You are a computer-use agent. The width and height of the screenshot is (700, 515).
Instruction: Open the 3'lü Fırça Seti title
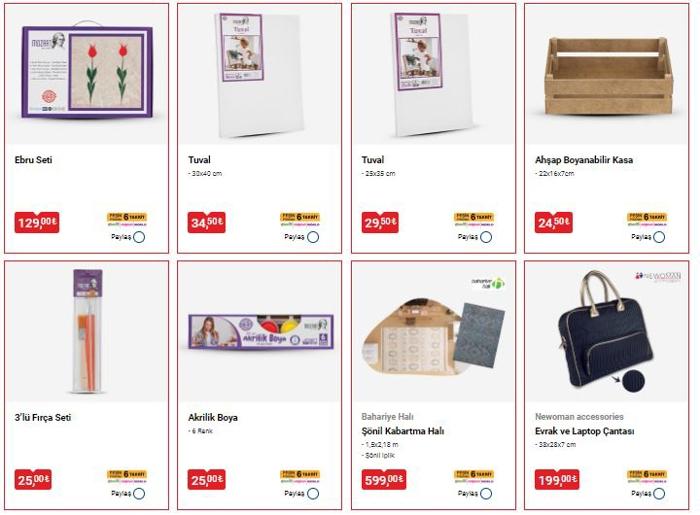(x=43, y=418)
